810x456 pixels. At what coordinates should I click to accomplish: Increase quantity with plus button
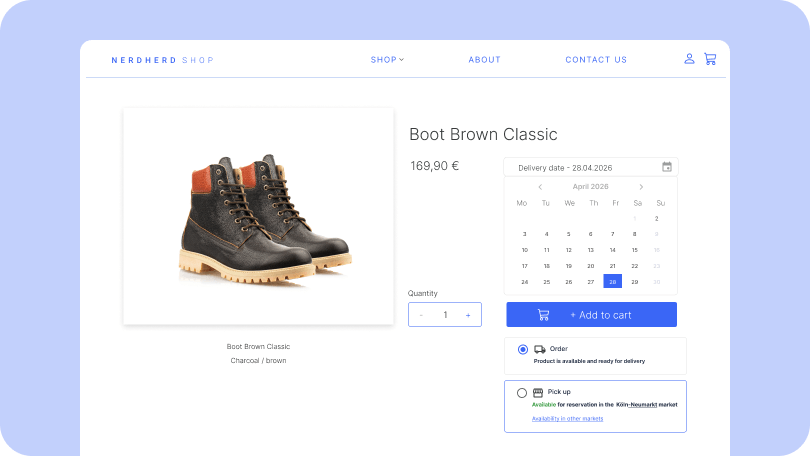click(x=468, y=315)
